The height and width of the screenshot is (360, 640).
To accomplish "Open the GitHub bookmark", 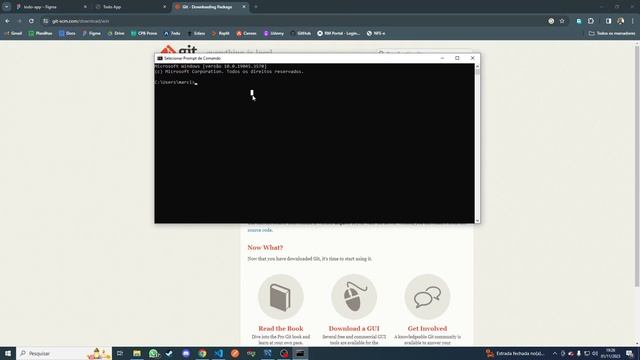I will point(301,33).
